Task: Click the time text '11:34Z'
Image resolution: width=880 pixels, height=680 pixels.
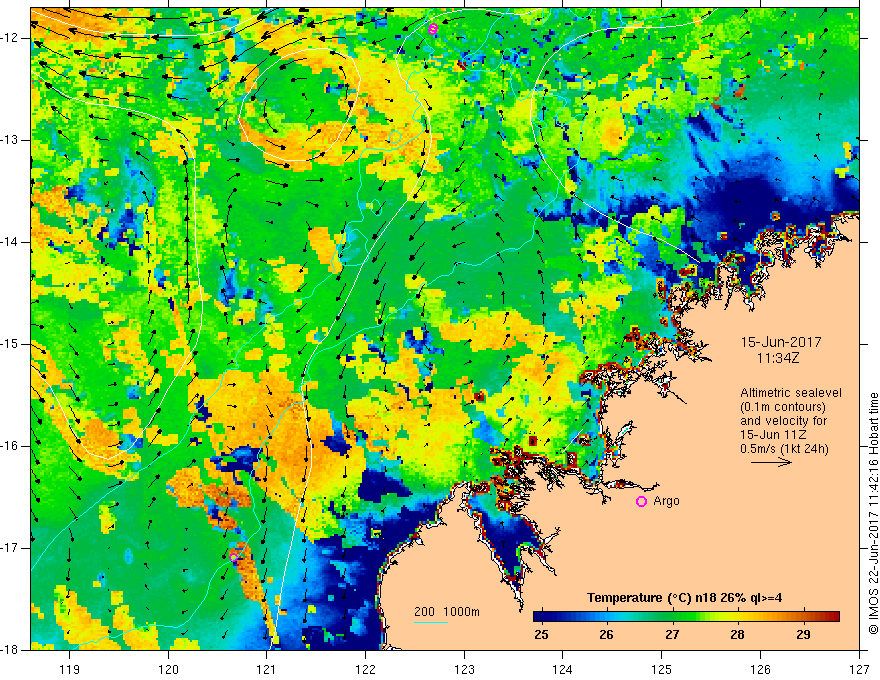Action: pyautogui.click(x=777, y=359)
